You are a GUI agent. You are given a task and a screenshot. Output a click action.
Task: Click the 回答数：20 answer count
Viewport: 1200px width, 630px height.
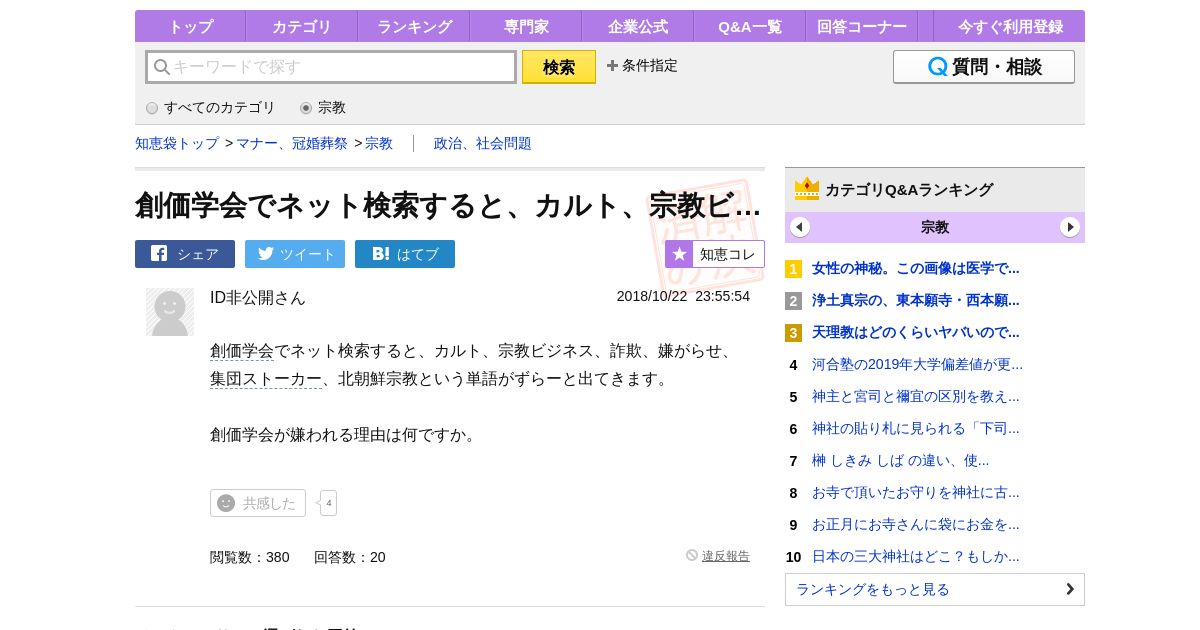coord(350,557)
